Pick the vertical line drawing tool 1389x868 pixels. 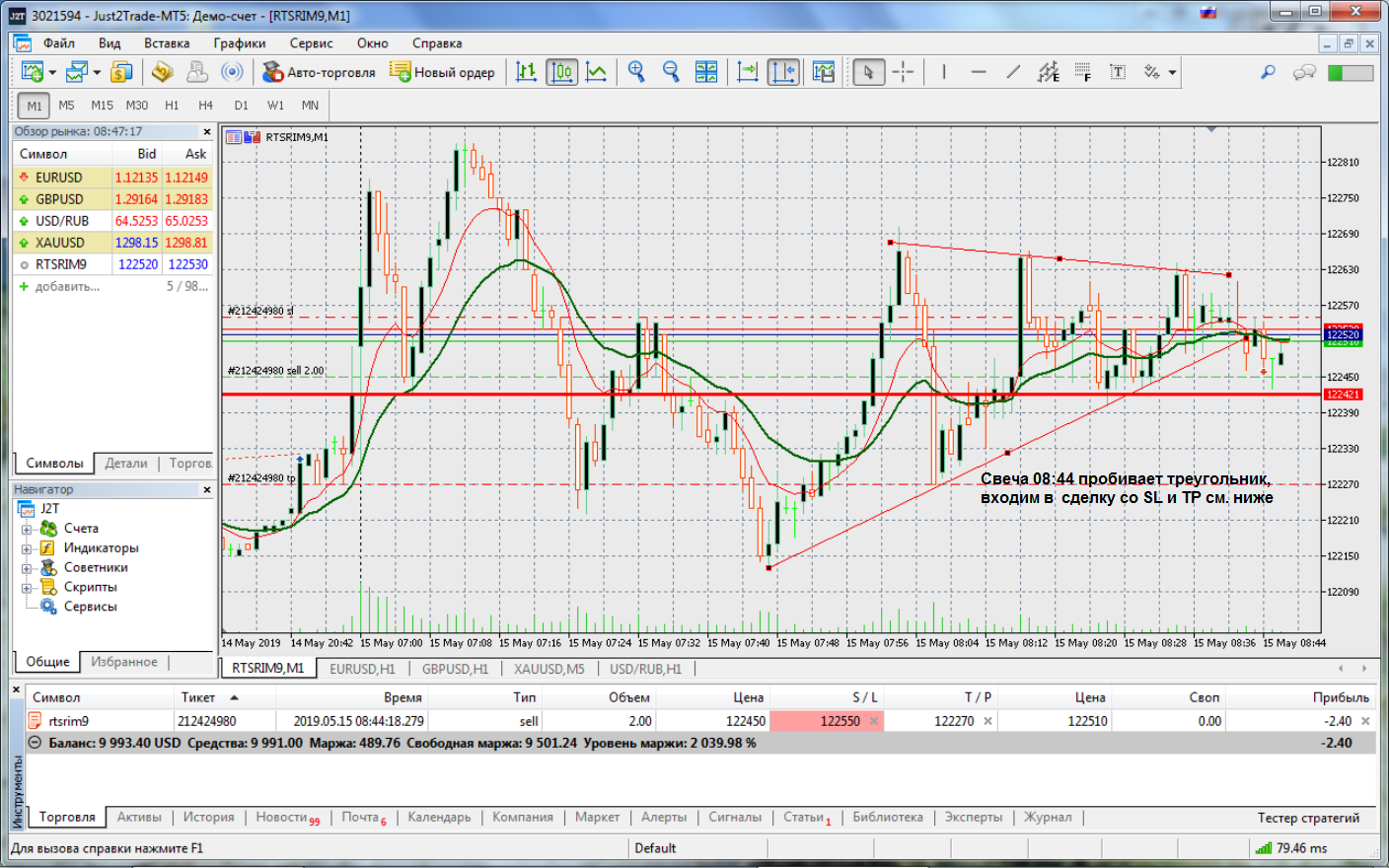point(944,72)
